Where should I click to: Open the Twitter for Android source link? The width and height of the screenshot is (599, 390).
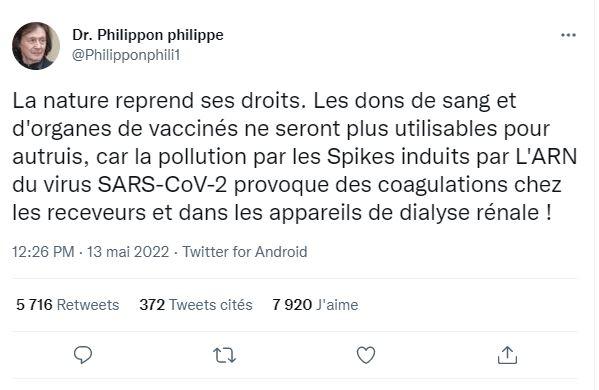(x=244, y=252)
